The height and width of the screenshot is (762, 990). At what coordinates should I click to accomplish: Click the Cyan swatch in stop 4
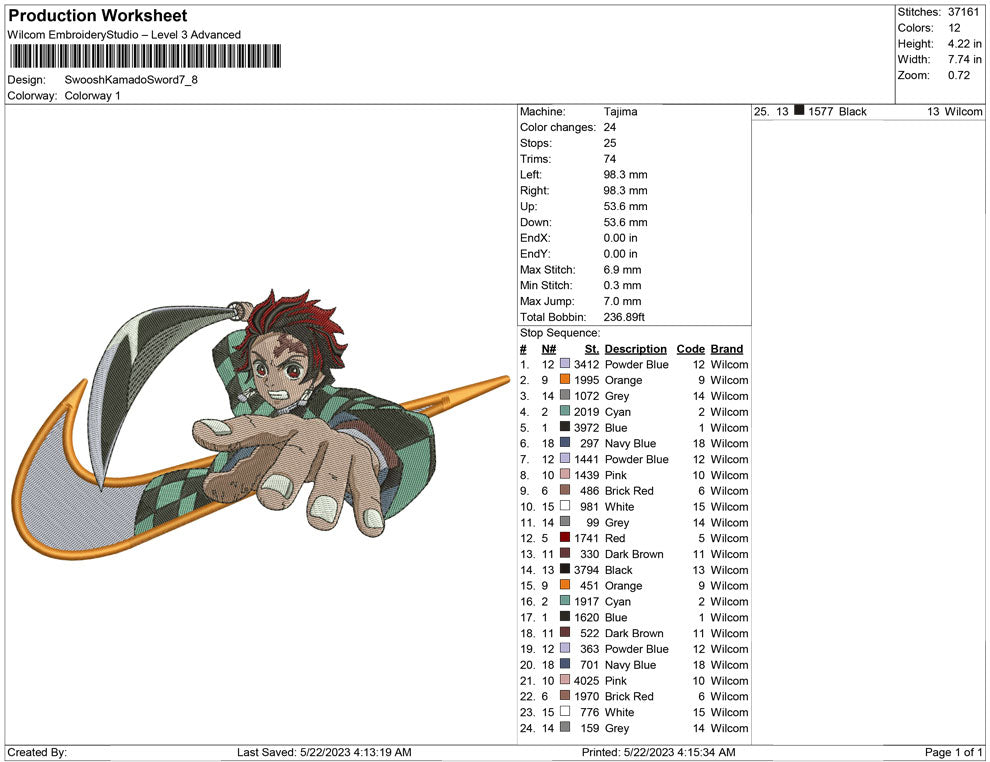tap(565, 411)
